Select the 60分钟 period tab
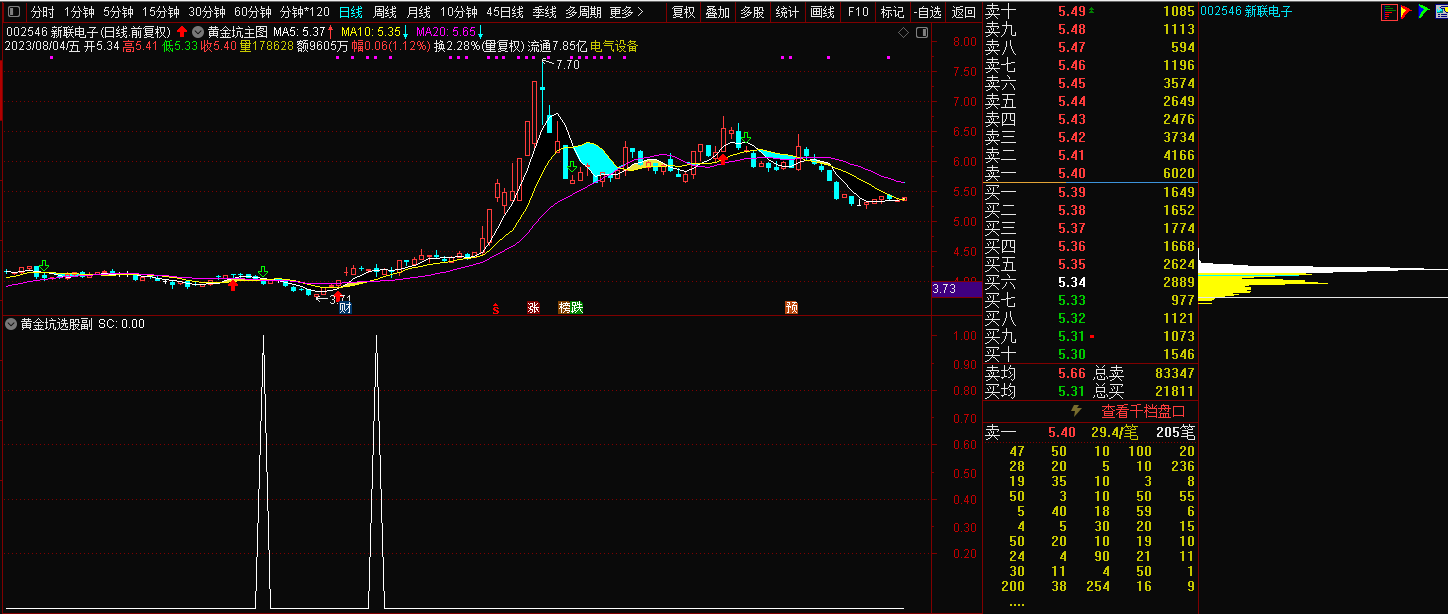This screenshot has width=1448, height=614. tap(253, 13)
